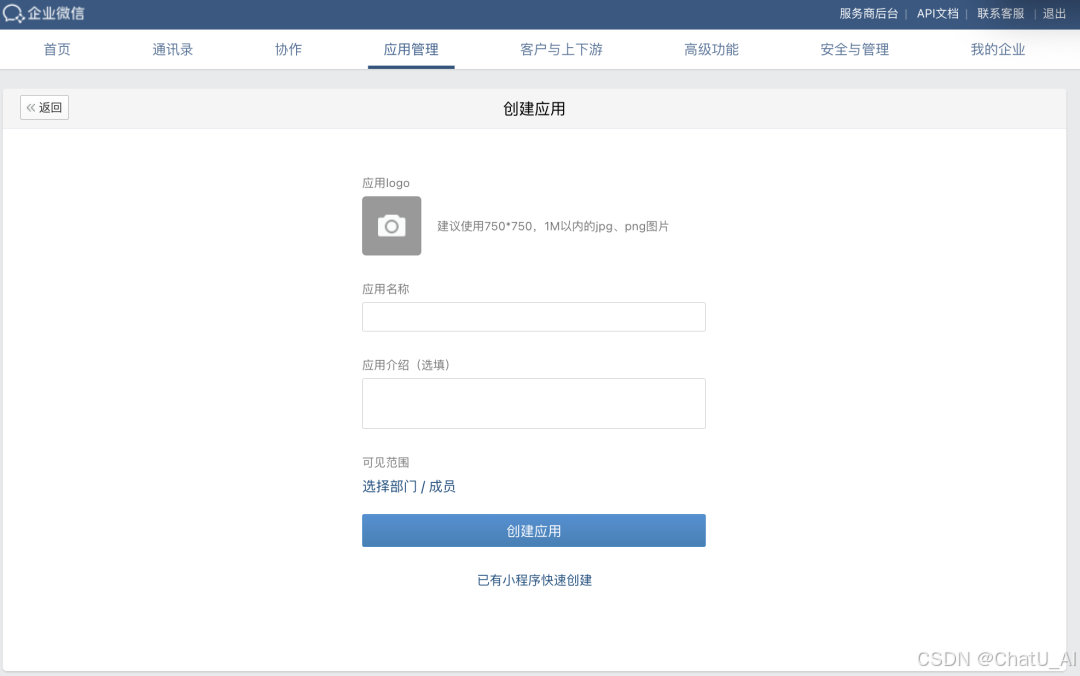Open 已有小程序快速创建 link
The image size is (1080, 676).
click(x=534, y=580)
